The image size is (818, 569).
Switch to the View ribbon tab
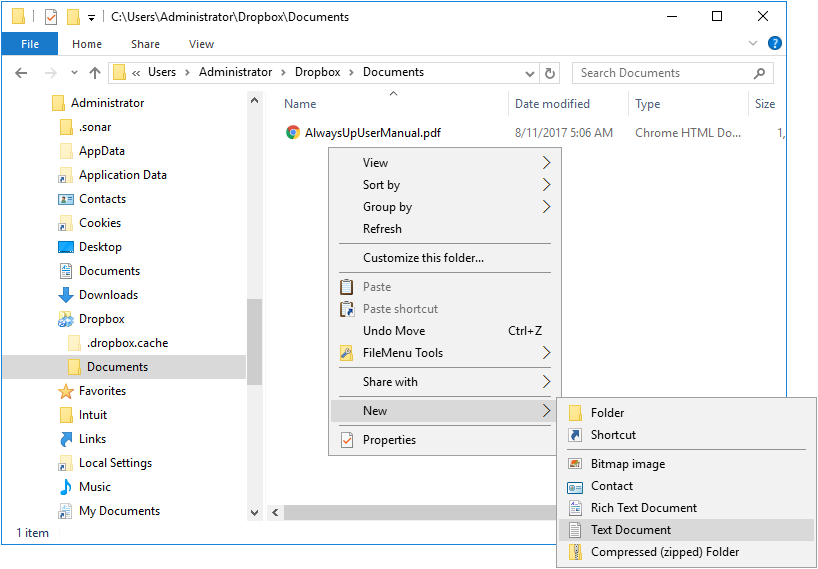tap(201, 44)
